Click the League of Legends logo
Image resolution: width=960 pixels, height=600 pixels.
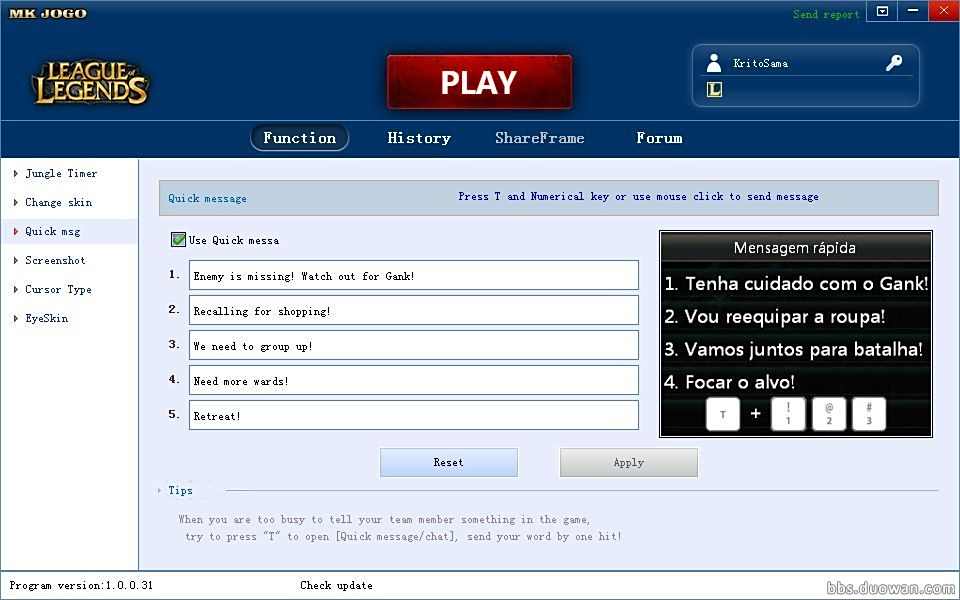(x=91, y=83)
